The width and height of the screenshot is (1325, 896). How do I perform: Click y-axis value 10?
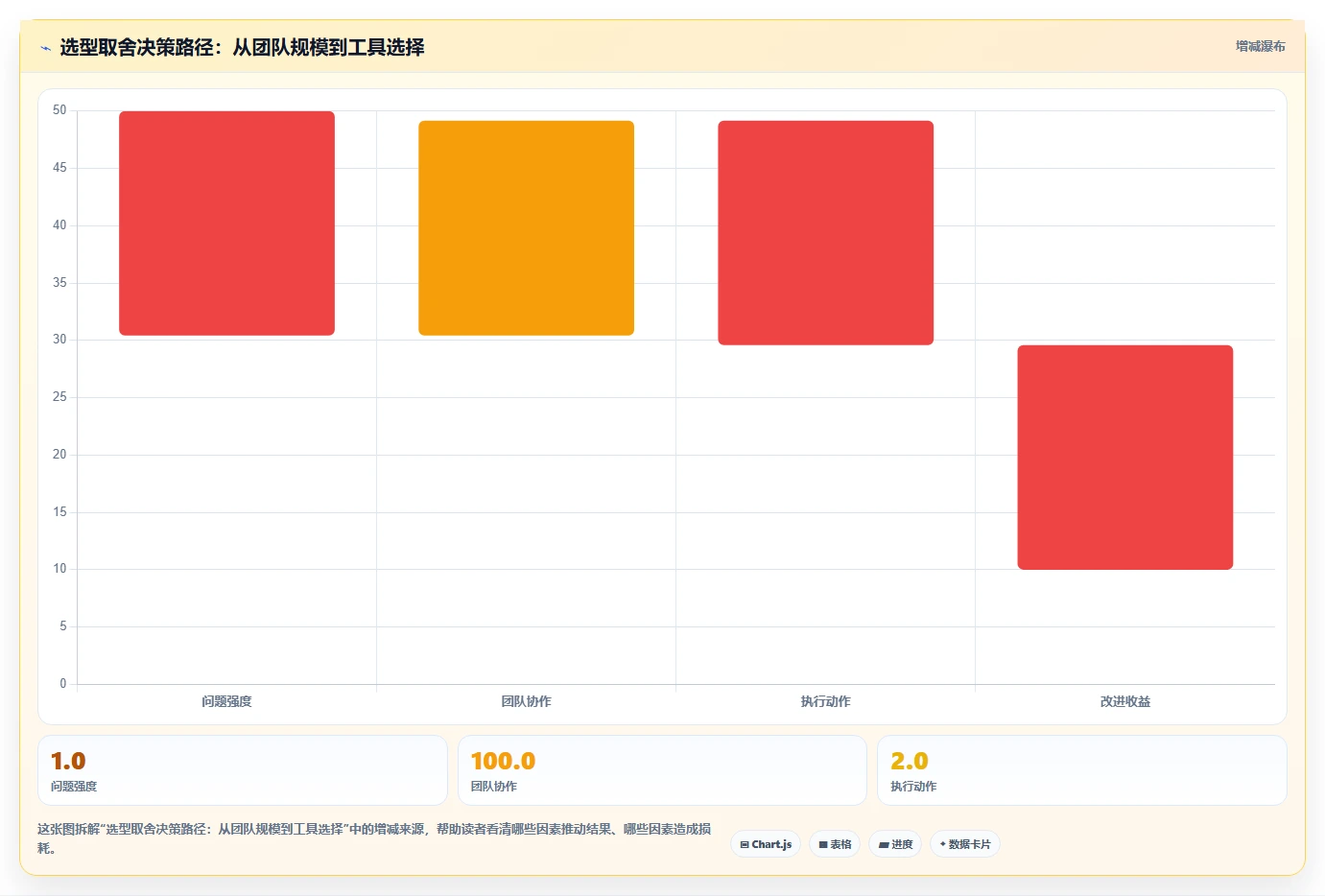click(x=59, y=569)
